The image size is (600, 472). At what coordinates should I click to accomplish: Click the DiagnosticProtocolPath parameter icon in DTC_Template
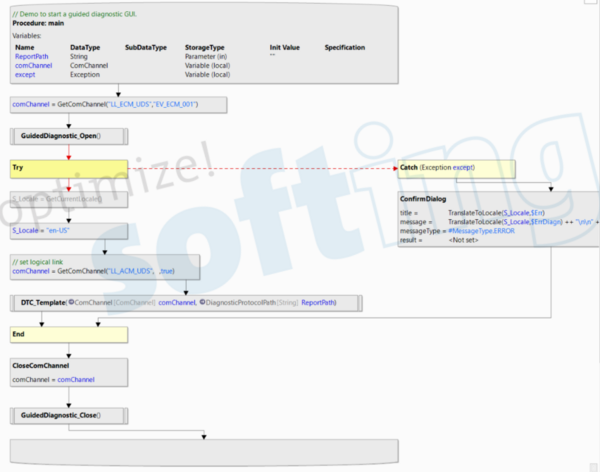[x=202, y=302]
